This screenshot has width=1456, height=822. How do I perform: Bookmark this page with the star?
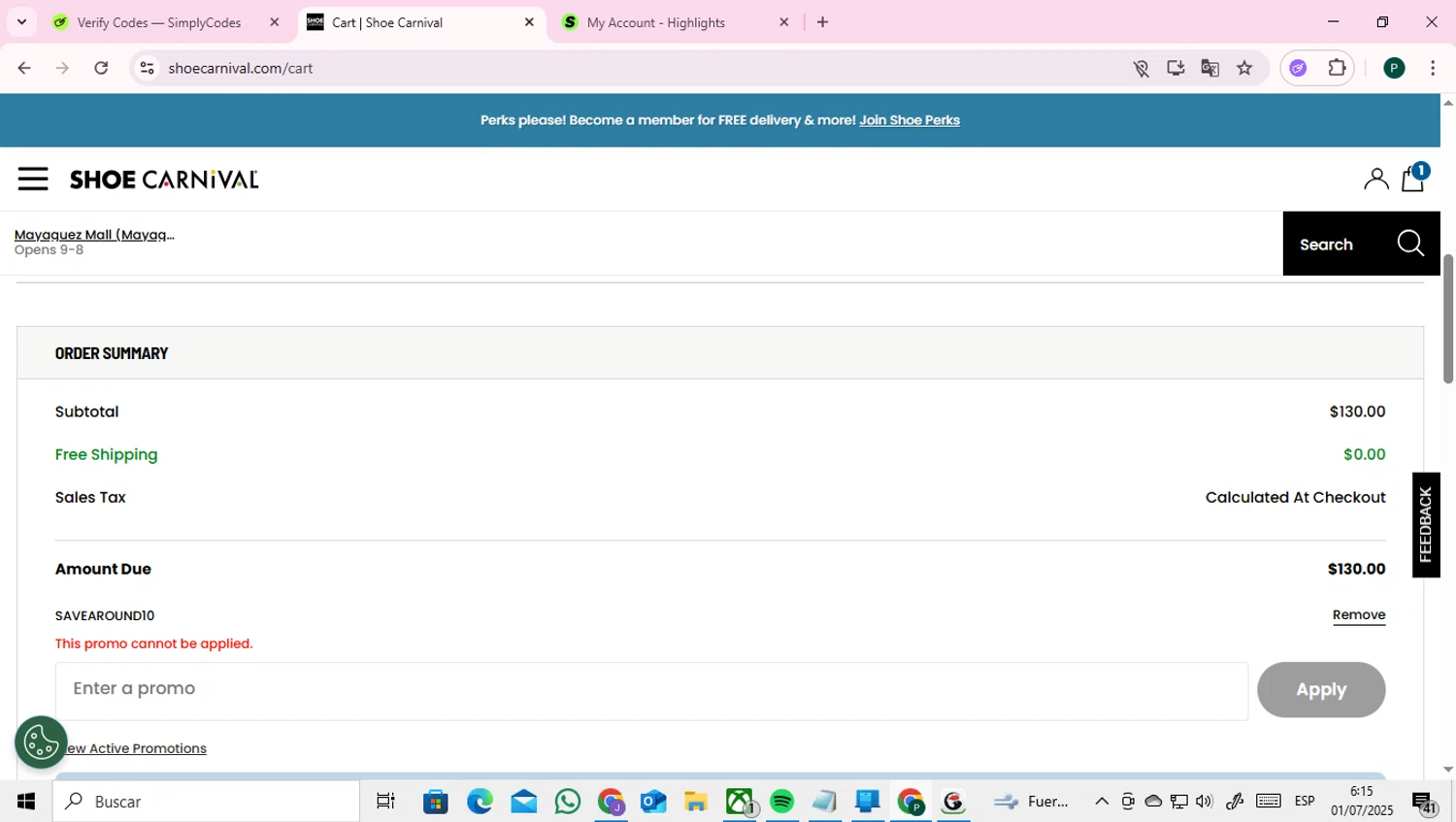tap(1244, 68)
